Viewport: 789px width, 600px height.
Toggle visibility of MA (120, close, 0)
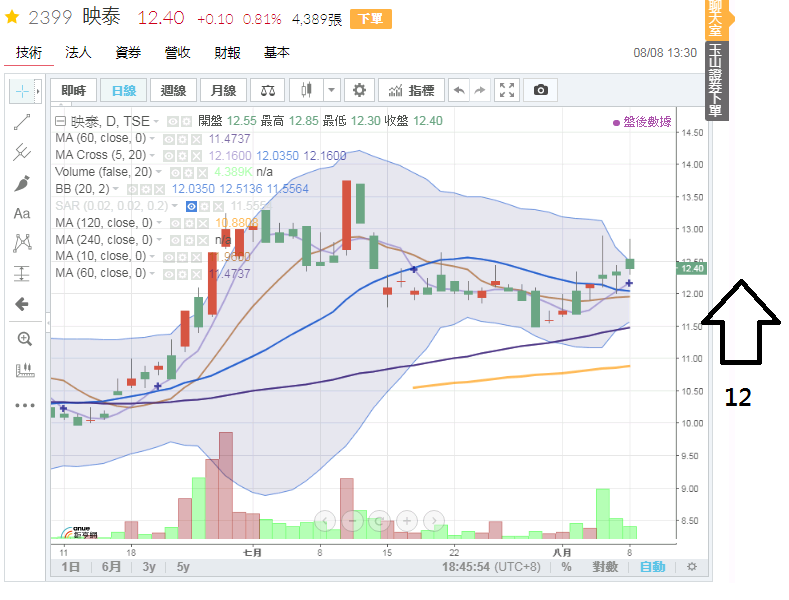click(175, 223)
